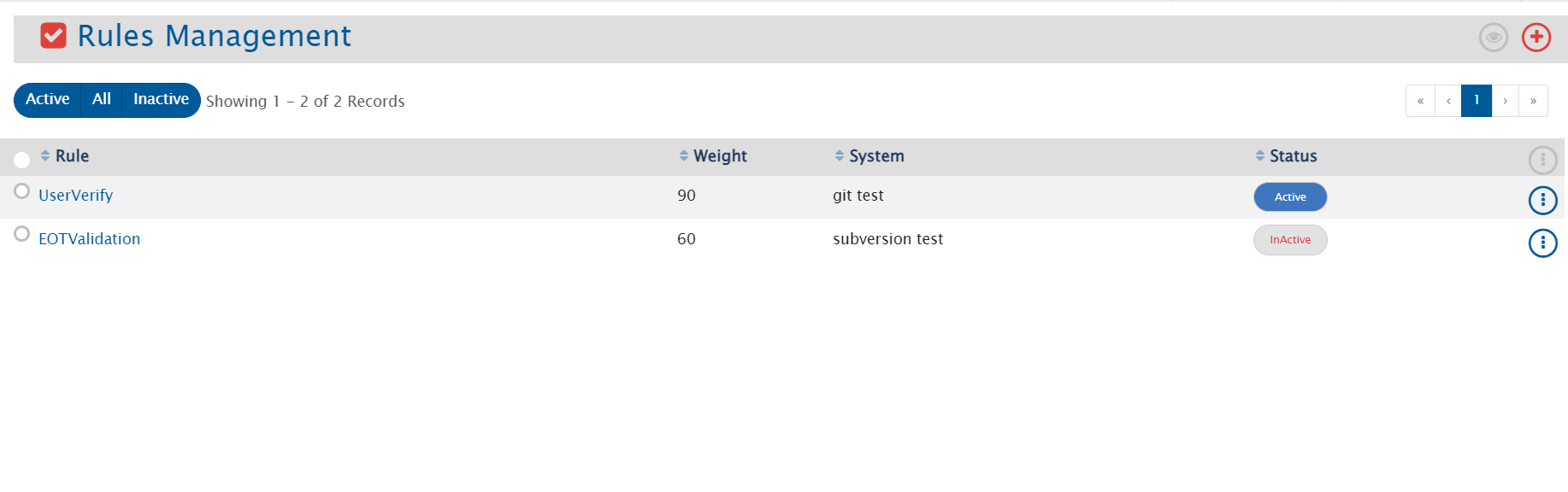The image size is (1568, 492).
Task: Click the red checkmark Rules Management icon
Action: coord(53,36)
